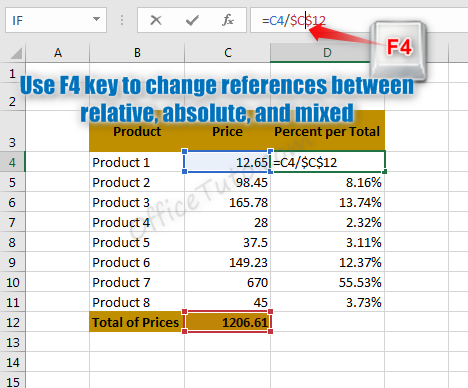
Task: Select the Product 7 cell
Action: [x=137, y=282]
